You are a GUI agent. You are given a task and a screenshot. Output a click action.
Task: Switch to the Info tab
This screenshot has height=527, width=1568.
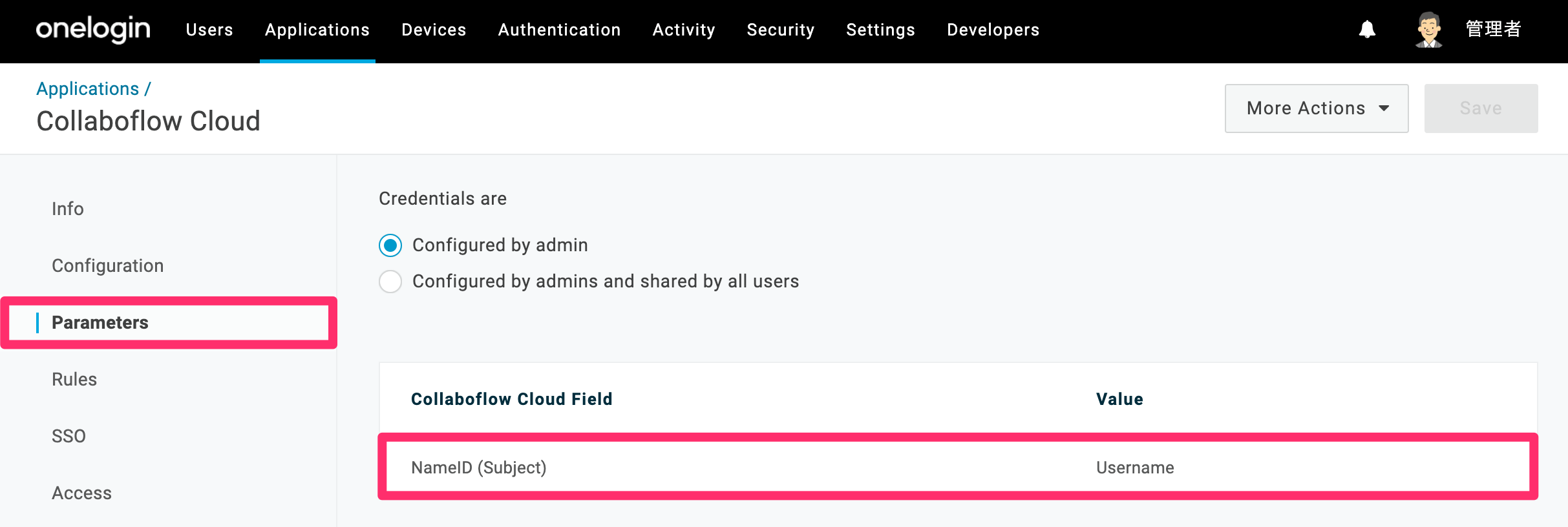click(x=68, y=209)
